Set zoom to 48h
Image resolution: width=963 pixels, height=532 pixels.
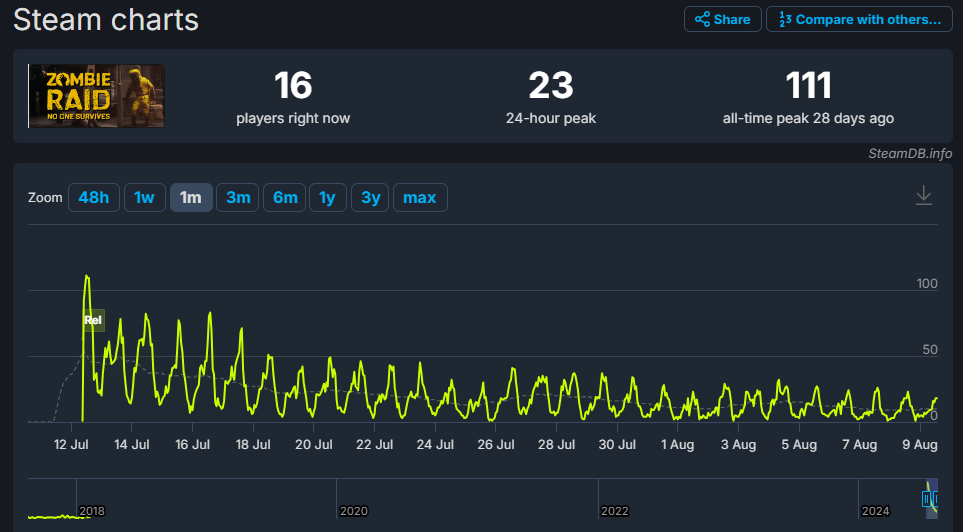pyautogui.click(x=94, y=197)
